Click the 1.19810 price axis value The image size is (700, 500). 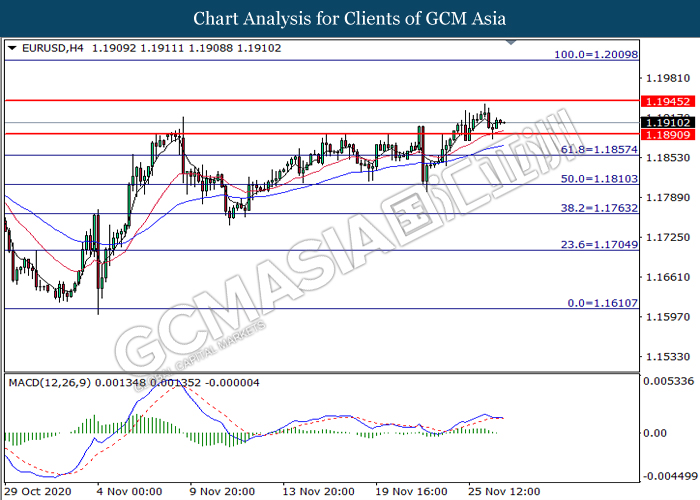(x=668, y=79)
